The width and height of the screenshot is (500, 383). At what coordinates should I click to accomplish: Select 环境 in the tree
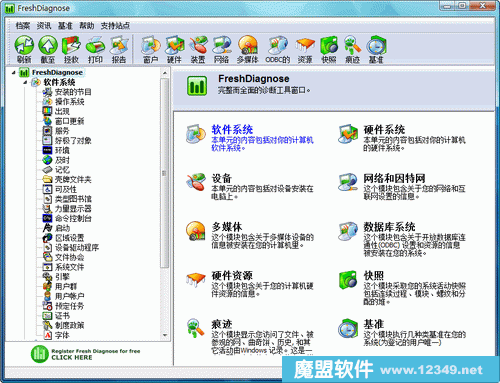pos(62,150)
